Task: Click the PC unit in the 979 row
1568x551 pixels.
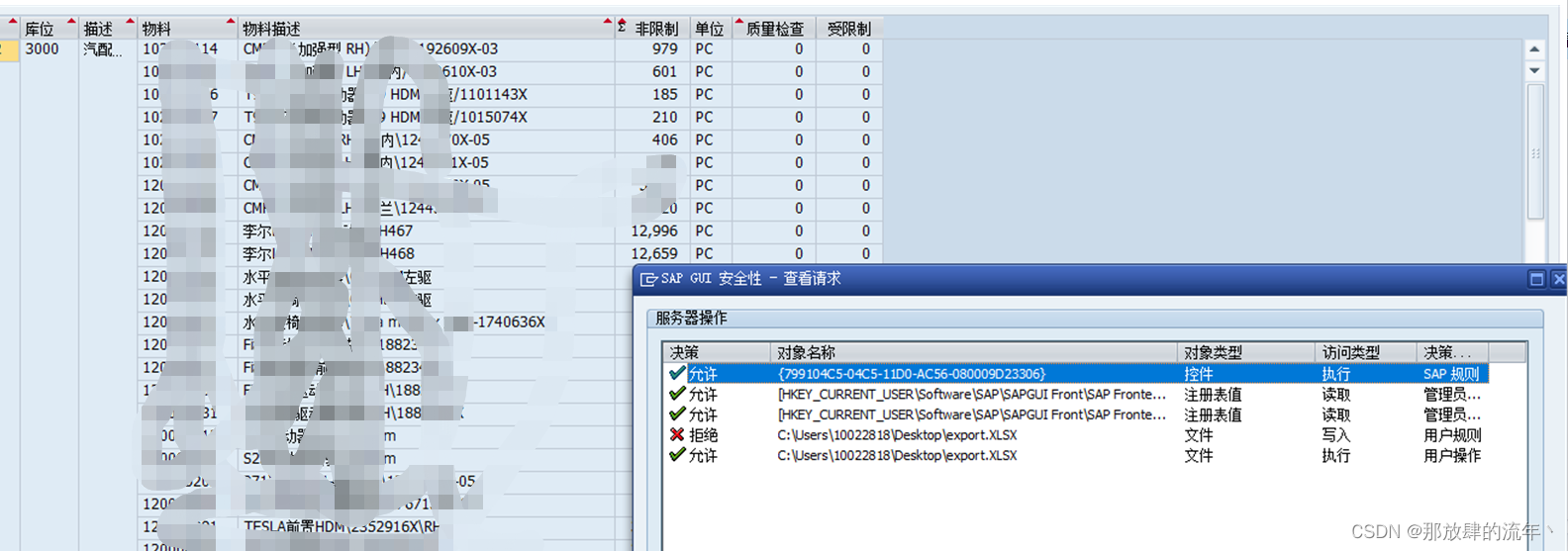Action: [x=704, y=48]
